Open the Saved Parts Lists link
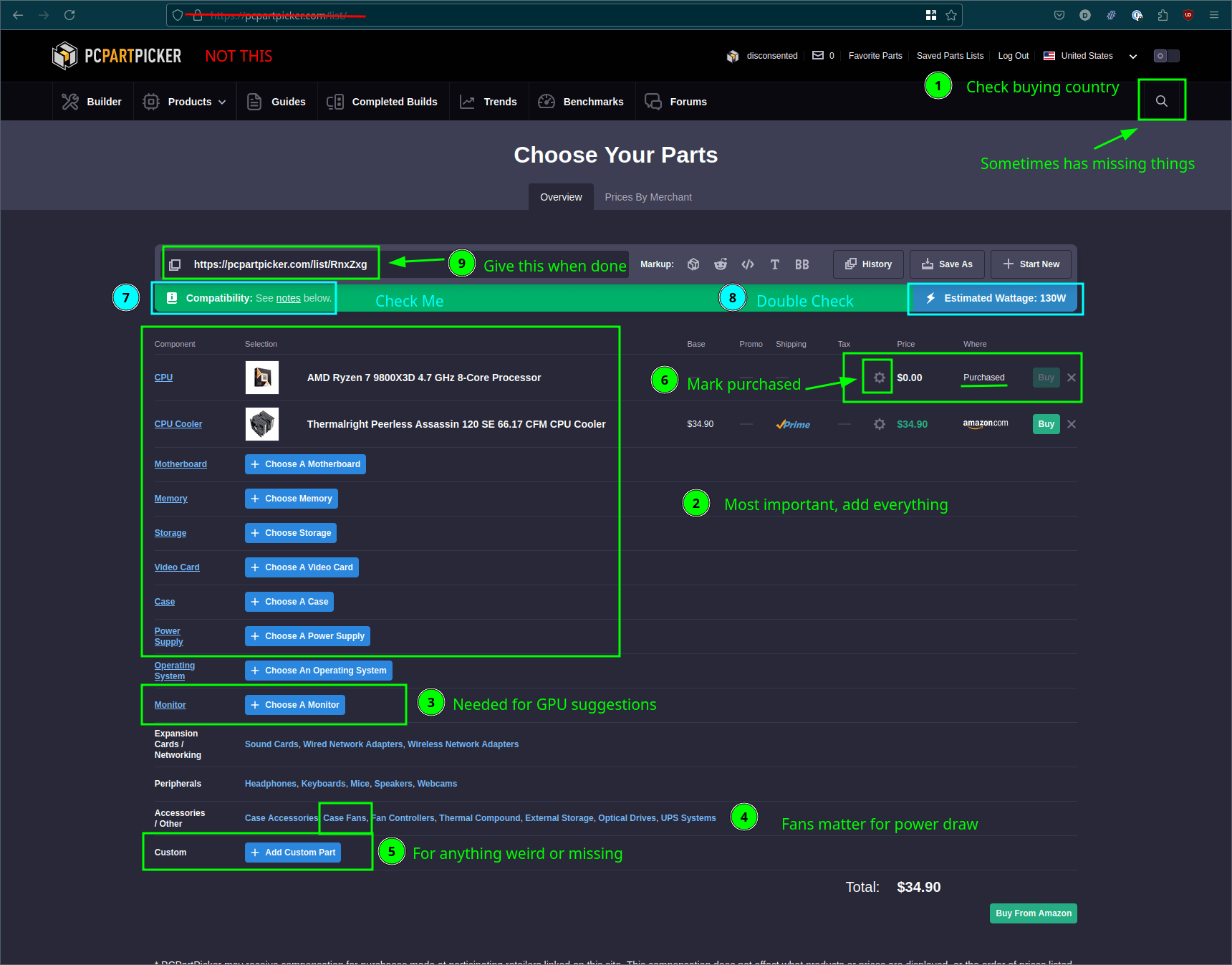 [x=951, y=56]
